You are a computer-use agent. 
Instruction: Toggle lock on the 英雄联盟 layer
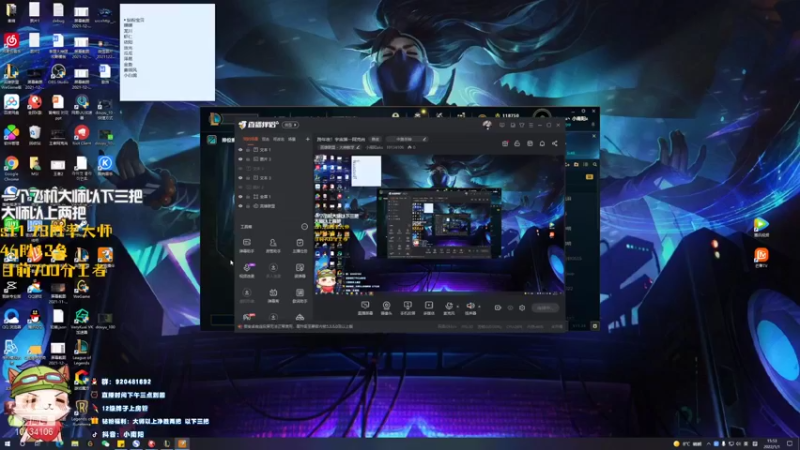248,206
